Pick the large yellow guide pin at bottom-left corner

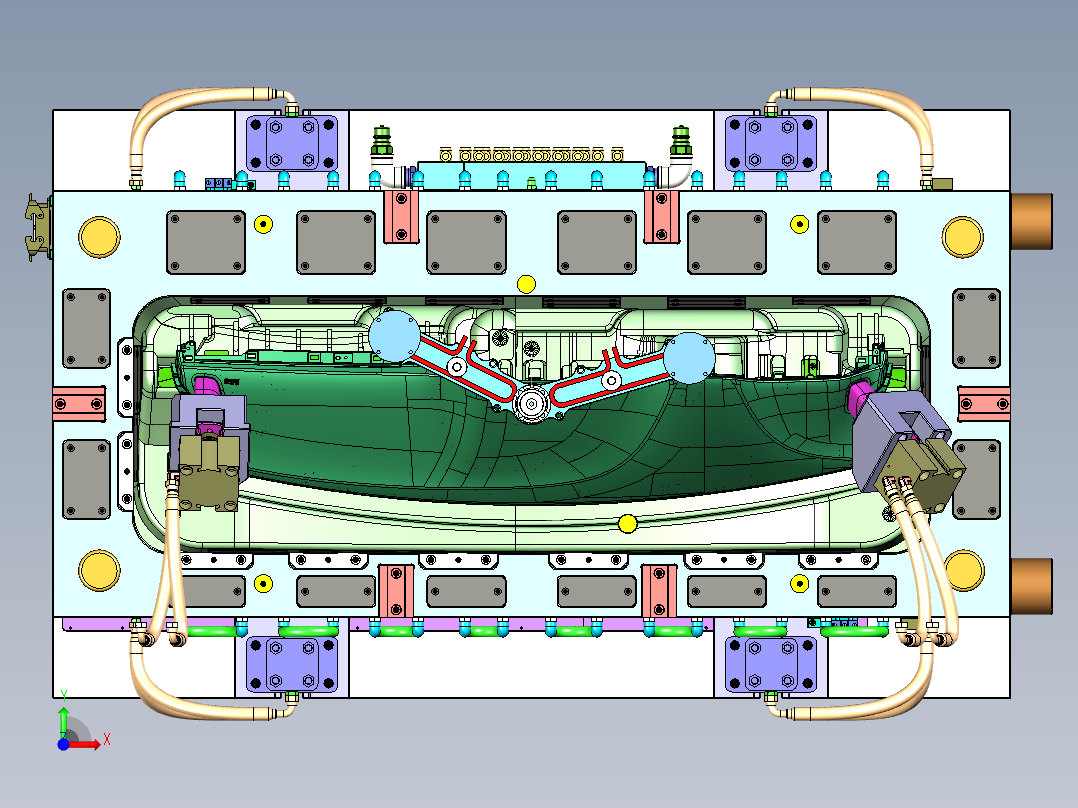100,570
